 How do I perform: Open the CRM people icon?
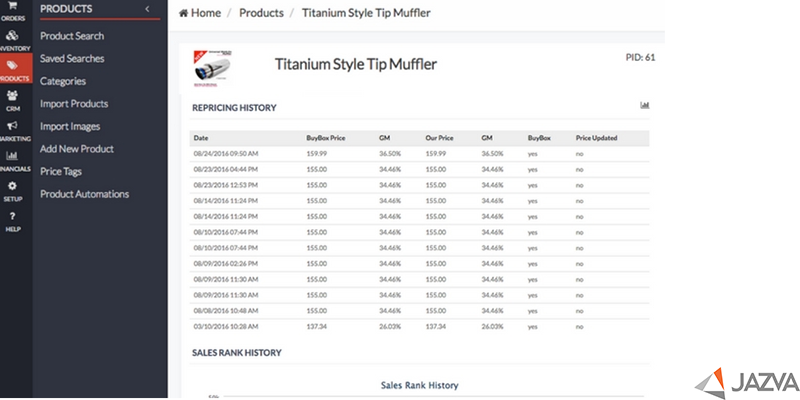point(14,99)
